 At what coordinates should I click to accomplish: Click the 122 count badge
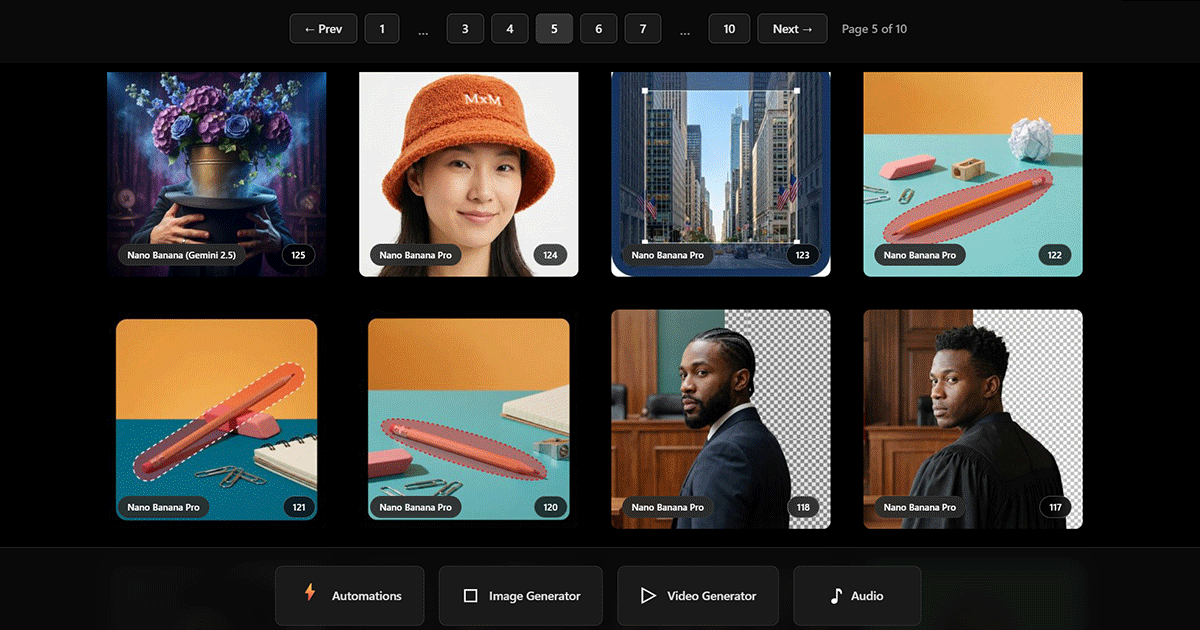click(1054, 255)
